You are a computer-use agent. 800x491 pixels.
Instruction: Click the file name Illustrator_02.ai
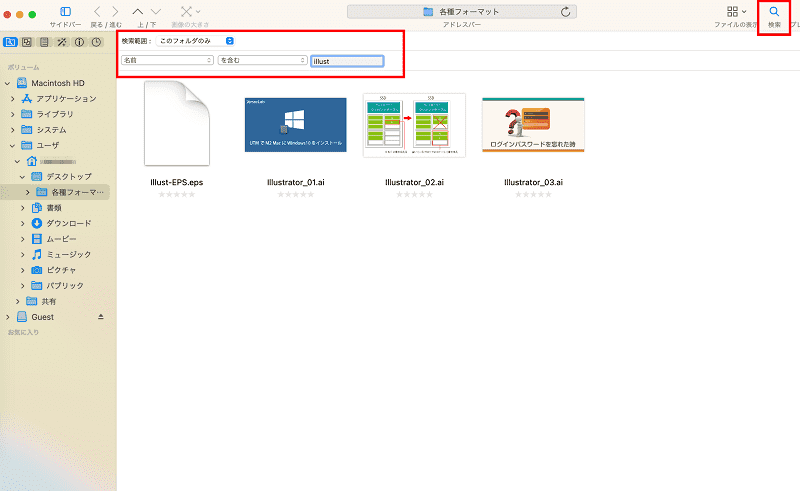pyautogui.click(x=414, y=182)
